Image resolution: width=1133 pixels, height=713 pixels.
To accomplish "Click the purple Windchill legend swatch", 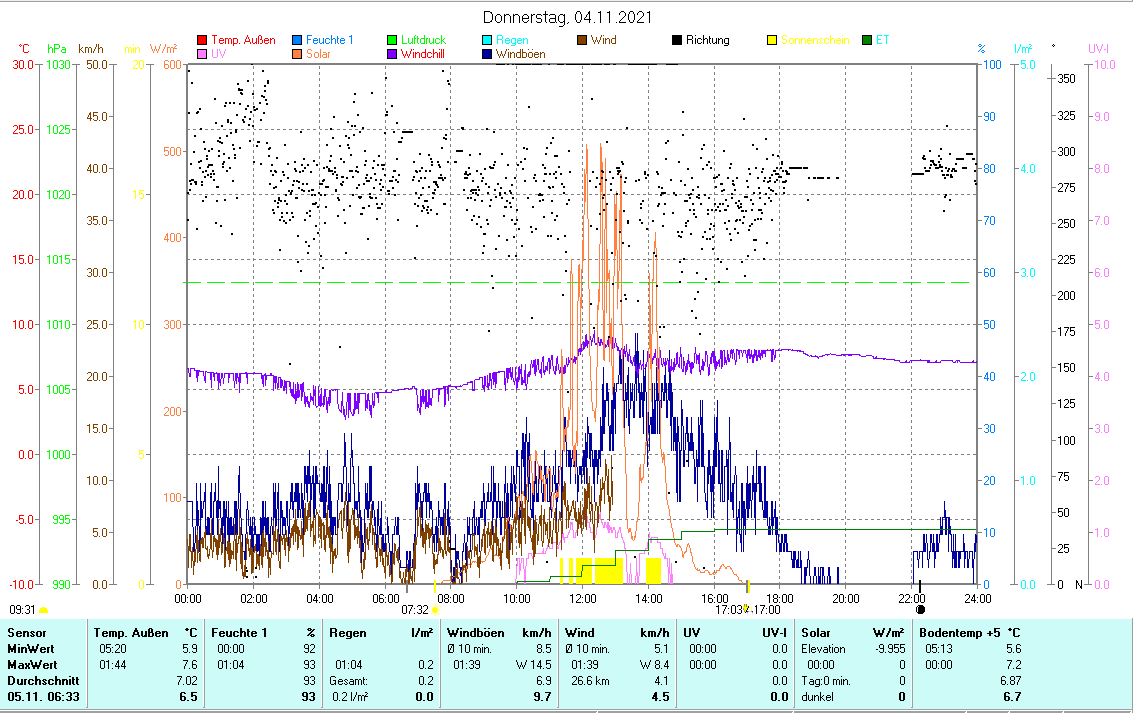I will pos(392,53).
